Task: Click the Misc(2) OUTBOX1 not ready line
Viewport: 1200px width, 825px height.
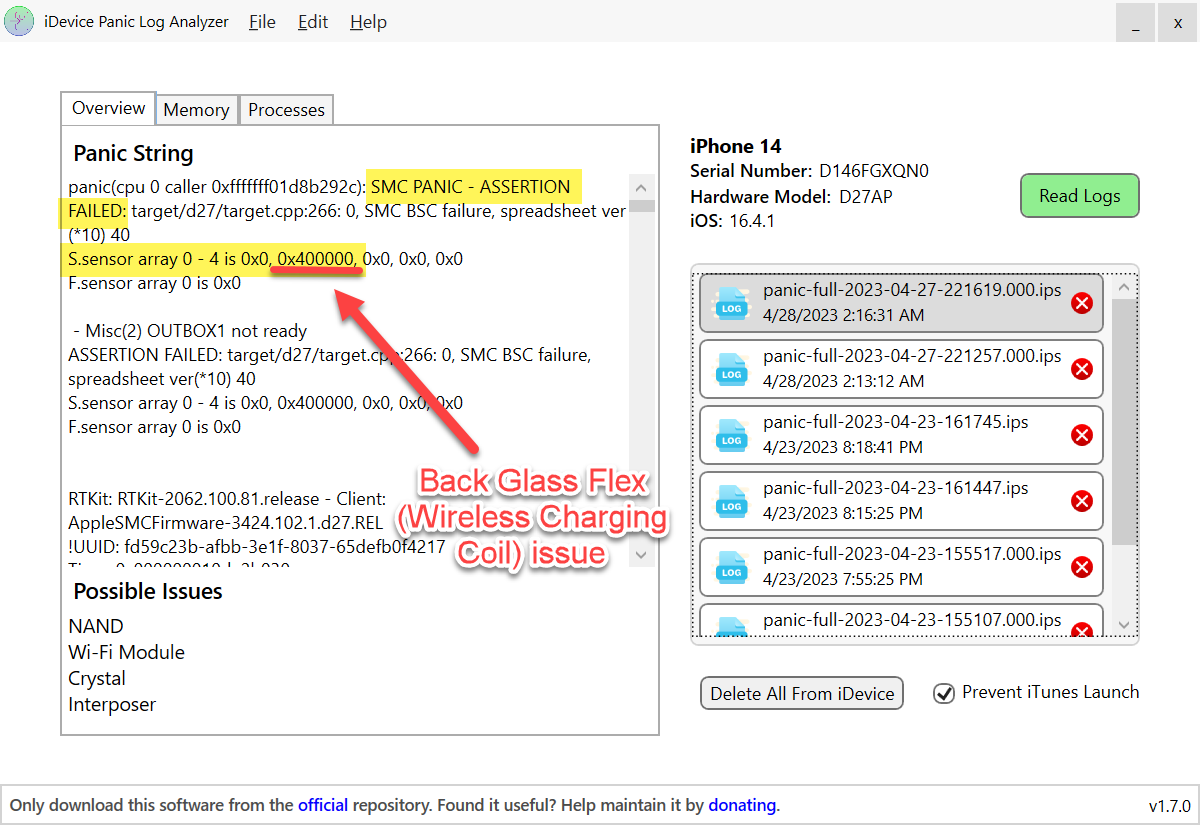Action: [190, 331]
